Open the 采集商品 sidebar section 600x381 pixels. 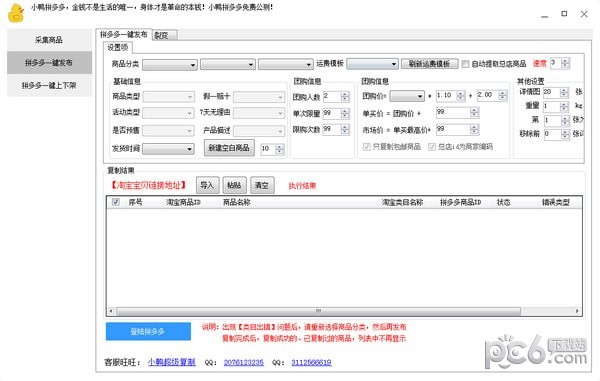coord(49,40)
